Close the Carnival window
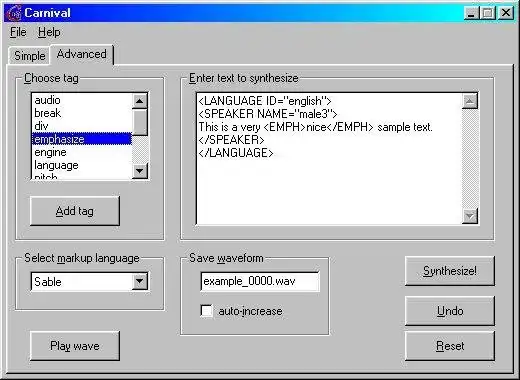 coord(506,13)
